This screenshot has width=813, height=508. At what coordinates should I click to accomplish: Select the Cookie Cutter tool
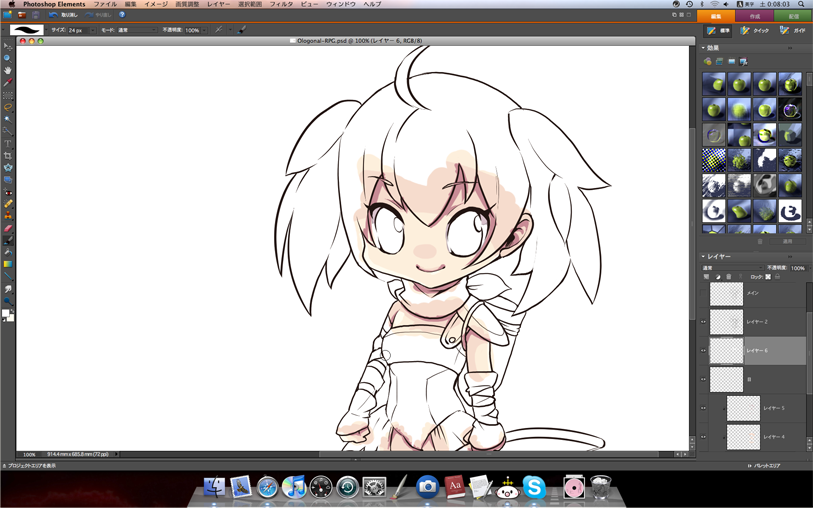8,167
